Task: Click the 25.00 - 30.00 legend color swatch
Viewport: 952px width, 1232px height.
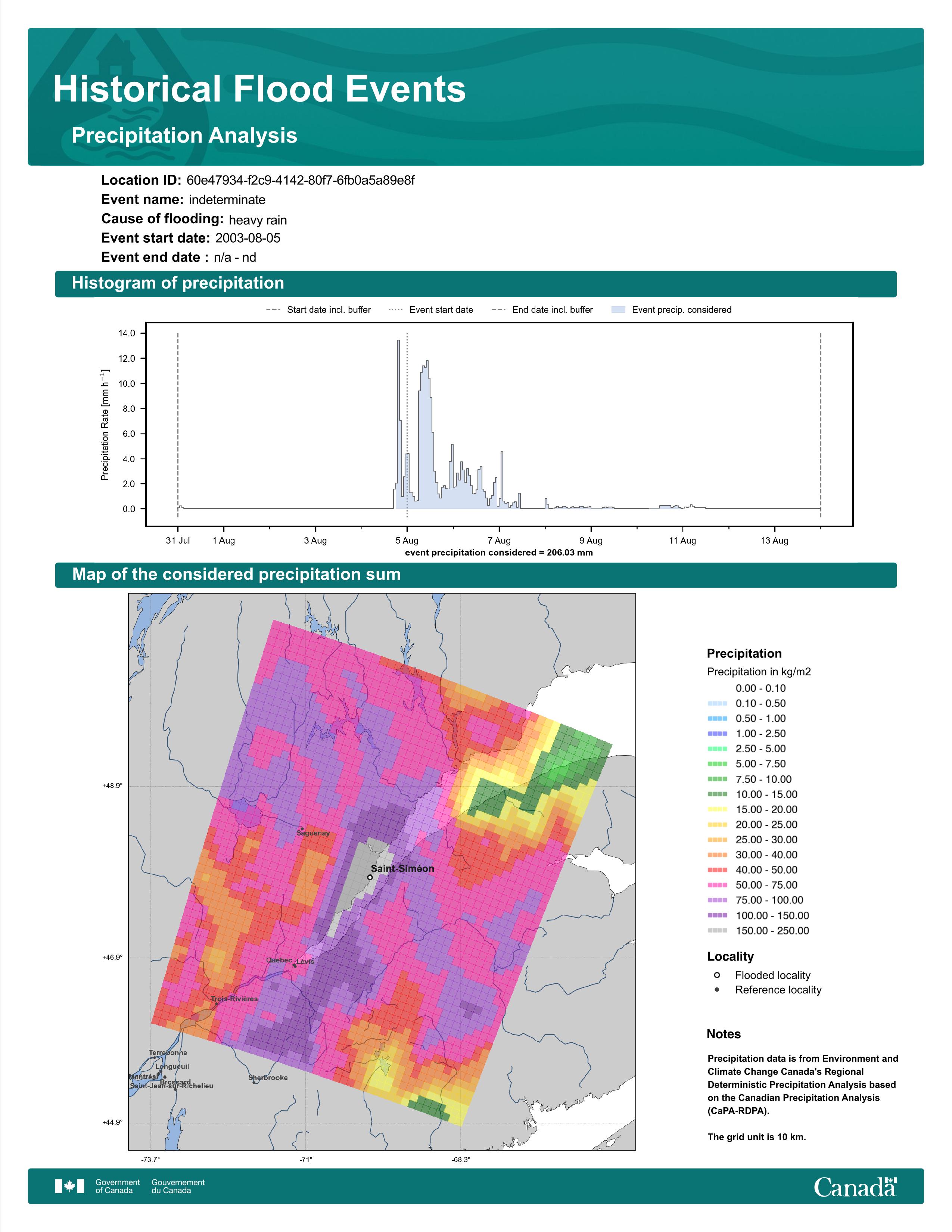Action: pos(718,839)
